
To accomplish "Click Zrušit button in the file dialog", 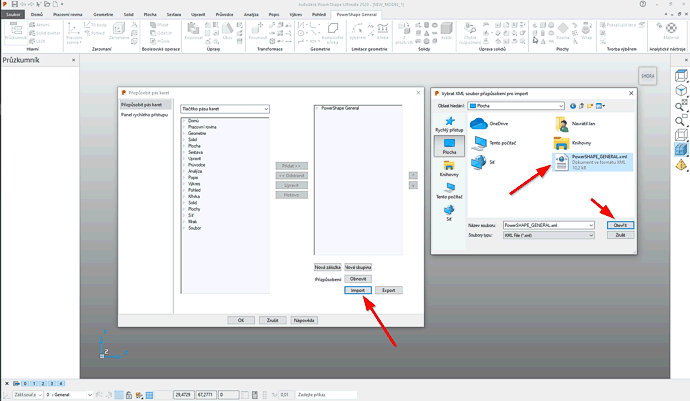I will 620,235.
